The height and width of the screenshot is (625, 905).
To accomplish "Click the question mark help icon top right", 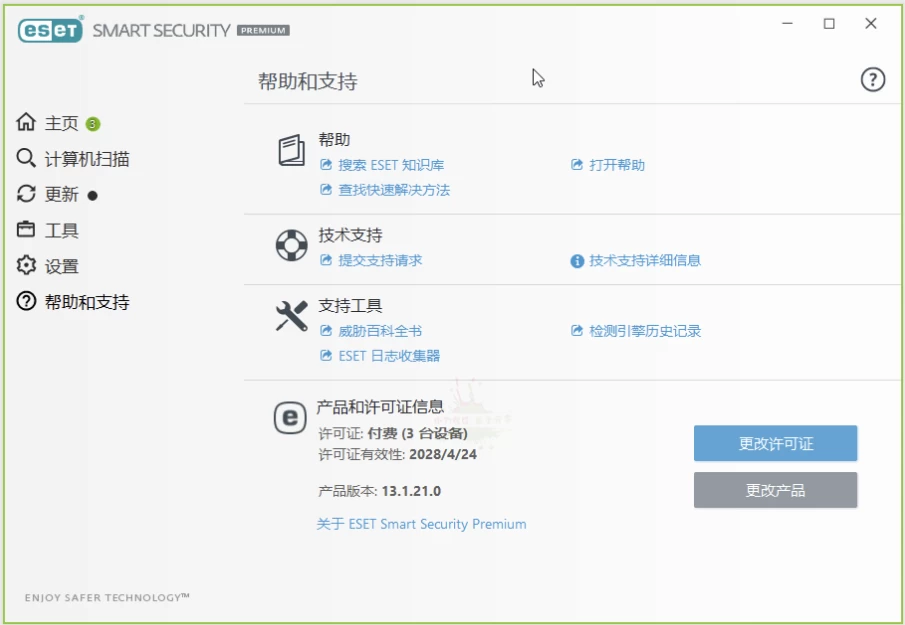I will coord(873,80).
